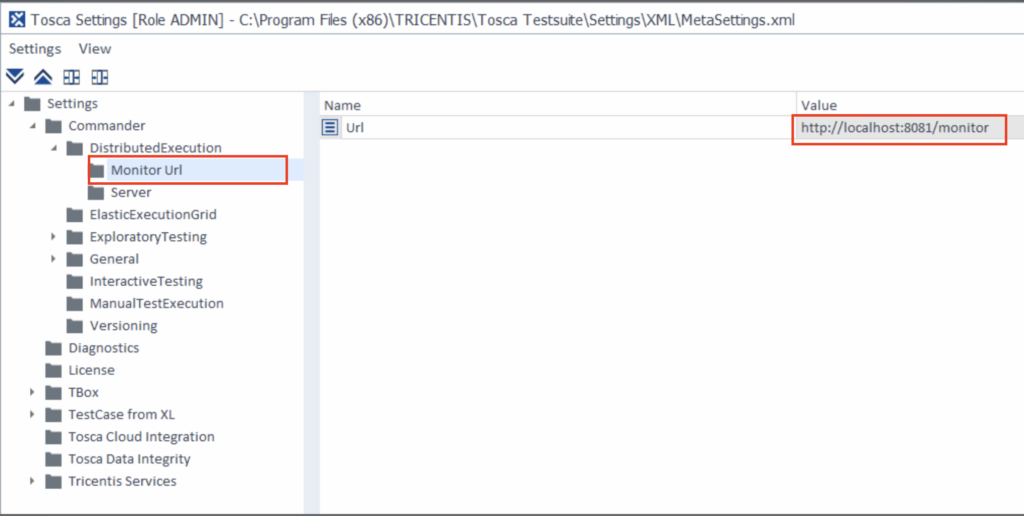This screenshot has width=1024, height=516.
Task: Click the TBox folder icon
Action: click(x=54, y=393)
